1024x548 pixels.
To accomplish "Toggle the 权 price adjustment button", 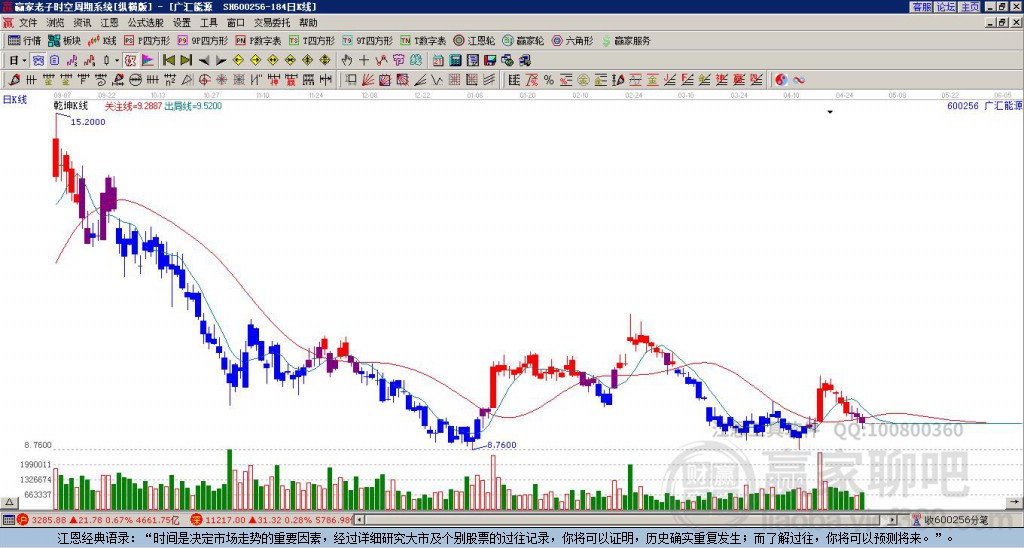I will [130, 61].
